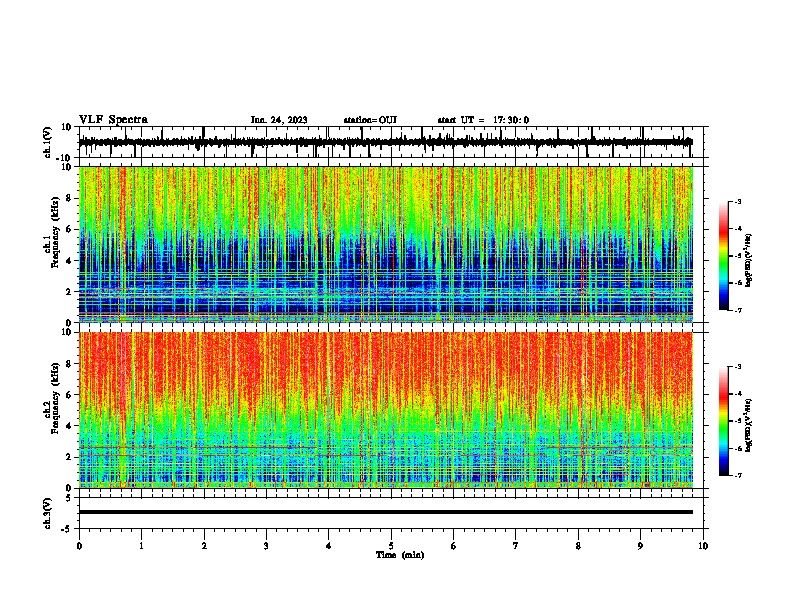Screen dimensions: 792x612
Task: Click time axis tick label "0"
Action: pos(79,546)
